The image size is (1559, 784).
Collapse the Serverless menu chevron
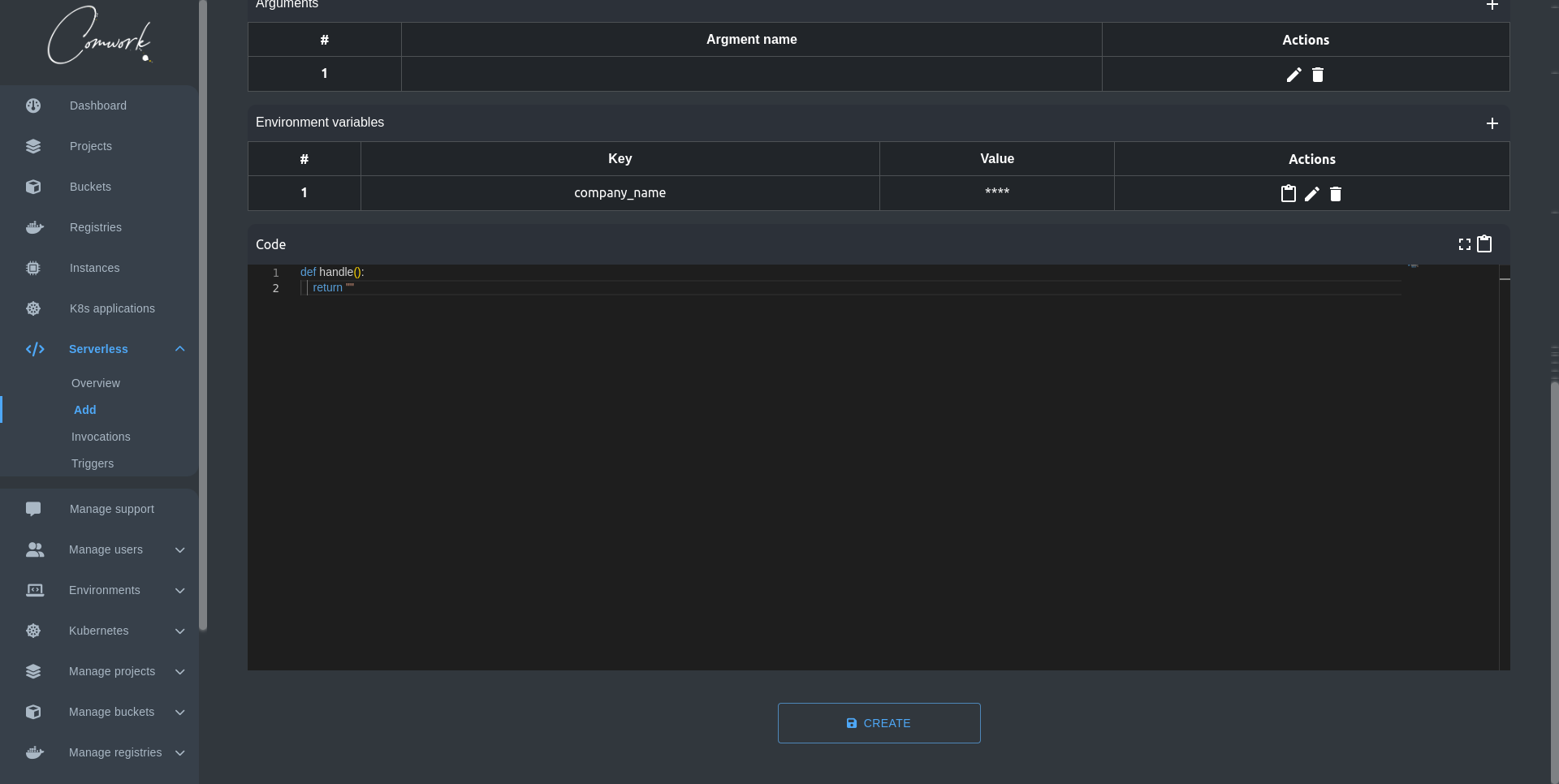pos(180,349)
